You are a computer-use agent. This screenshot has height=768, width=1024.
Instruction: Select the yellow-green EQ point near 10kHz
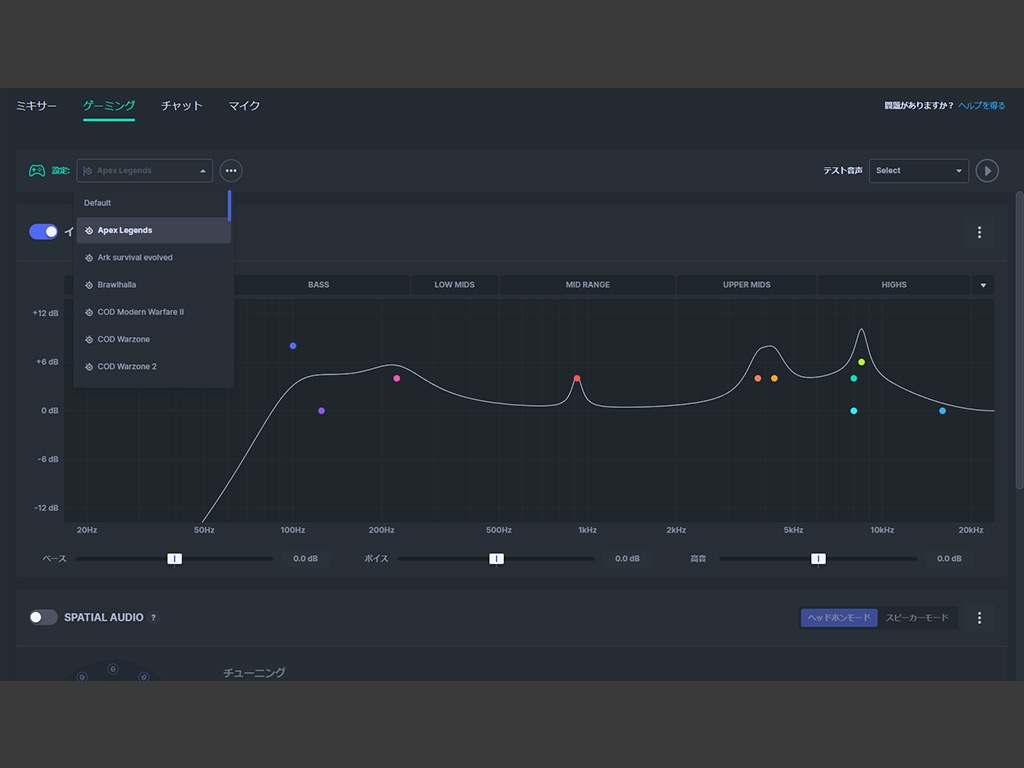(x=861, y=362)
